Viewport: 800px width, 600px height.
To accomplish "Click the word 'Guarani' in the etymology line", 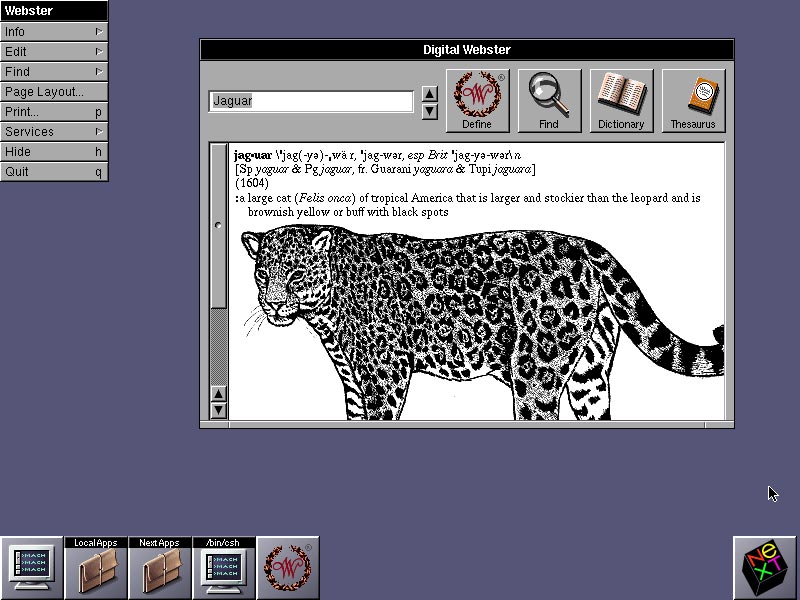I will (x=391, y=169).
